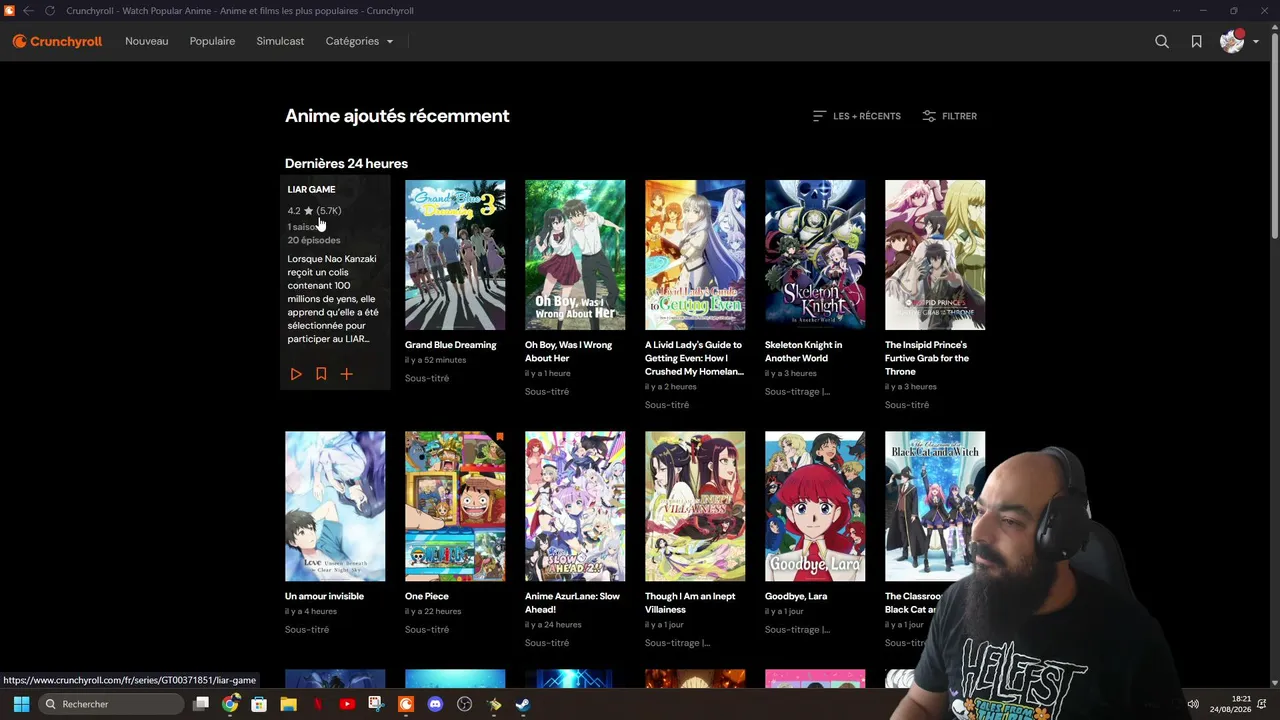The image size is (1280, 720).
Task: Open The Insipid Prince's Furtive Grab poster
Action: tap(935, 255)
